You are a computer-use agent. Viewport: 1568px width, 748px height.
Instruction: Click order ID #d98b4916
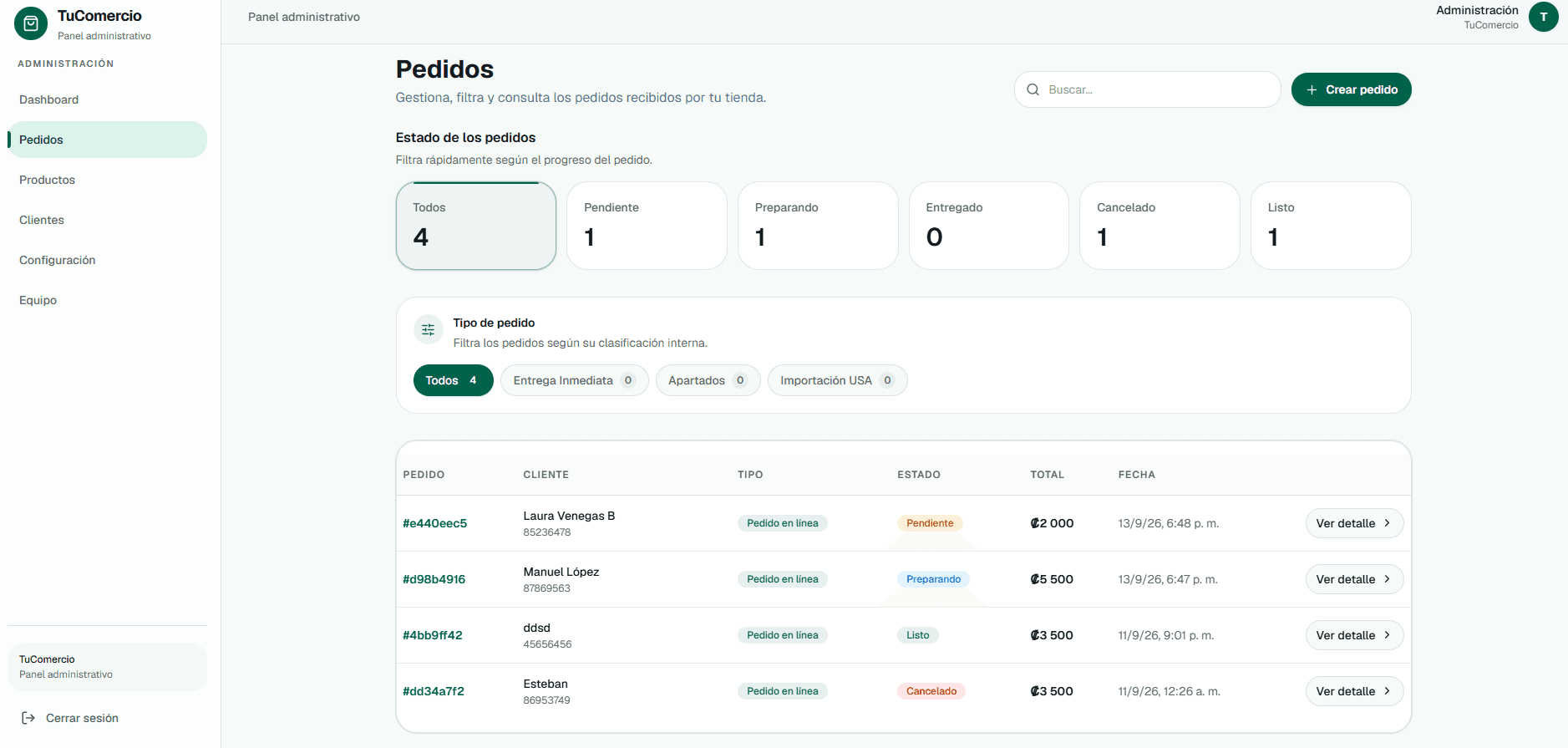tap(434, 579)
